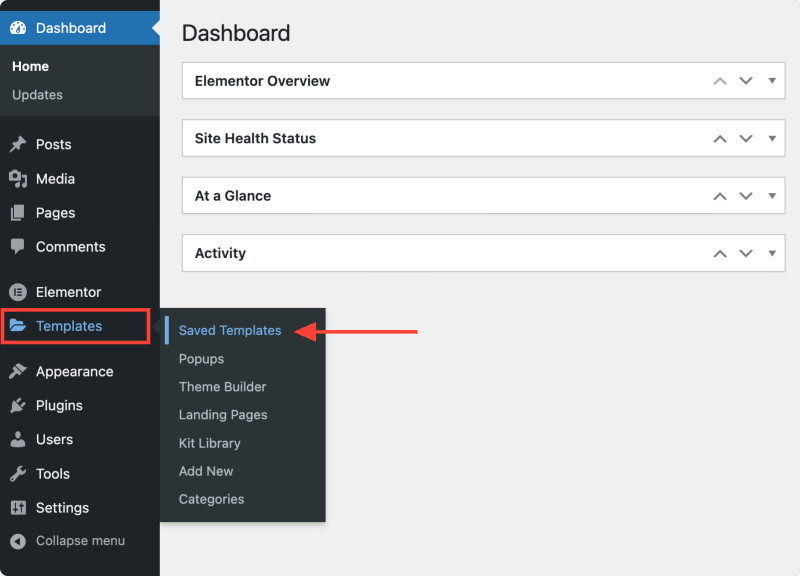This screenshot has width=800, height=576.
Task: Select the Comments speech bubble icon
Action: (18, 246)
